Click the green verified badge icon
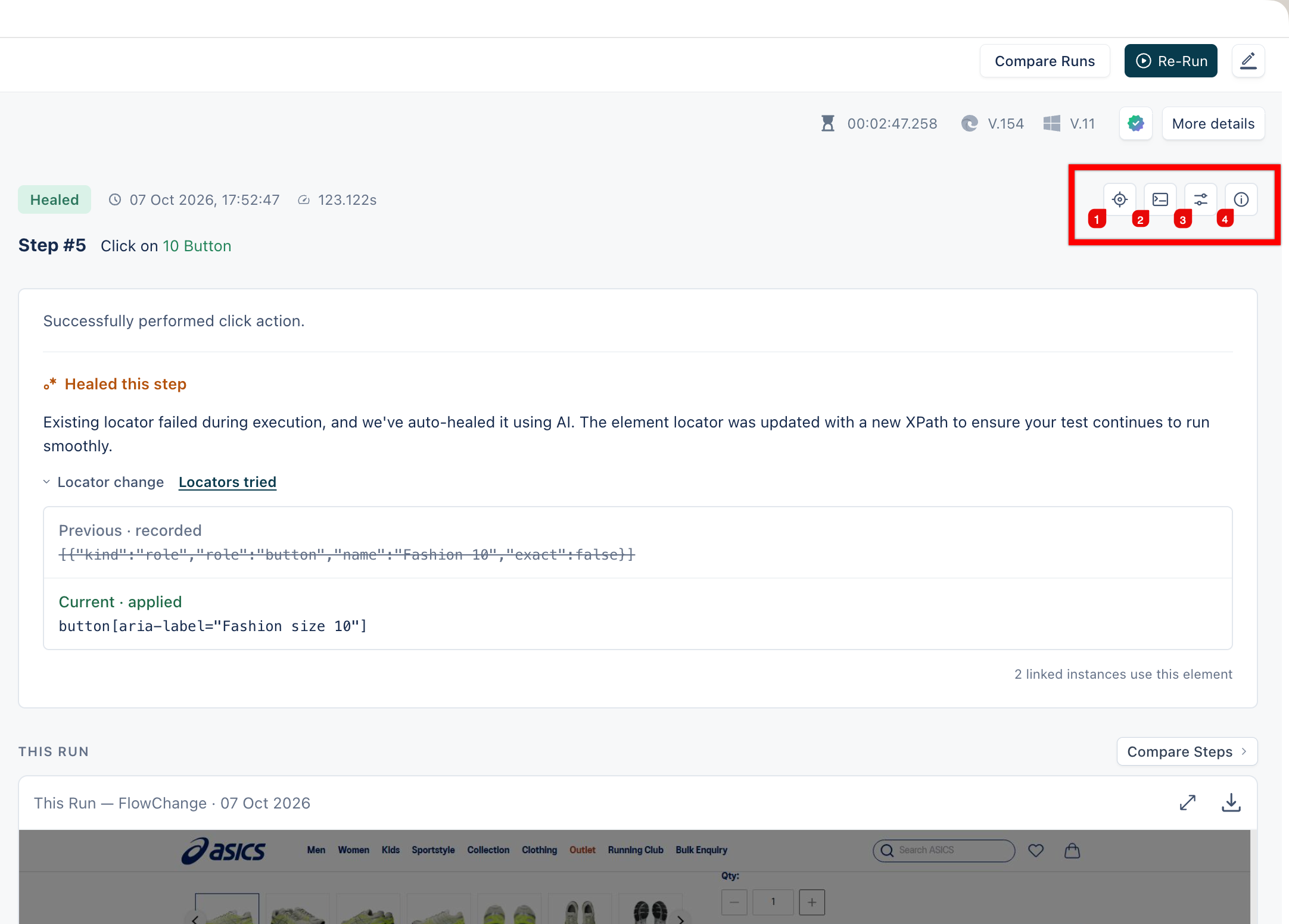Viewport: 1289px width, 924px height. (1136, 123)
